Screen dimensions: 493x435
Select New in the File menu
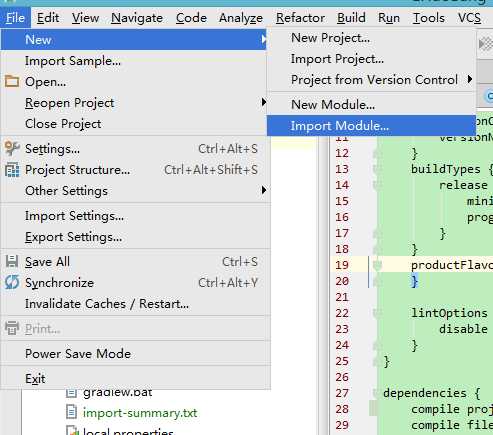pos(133,40)
